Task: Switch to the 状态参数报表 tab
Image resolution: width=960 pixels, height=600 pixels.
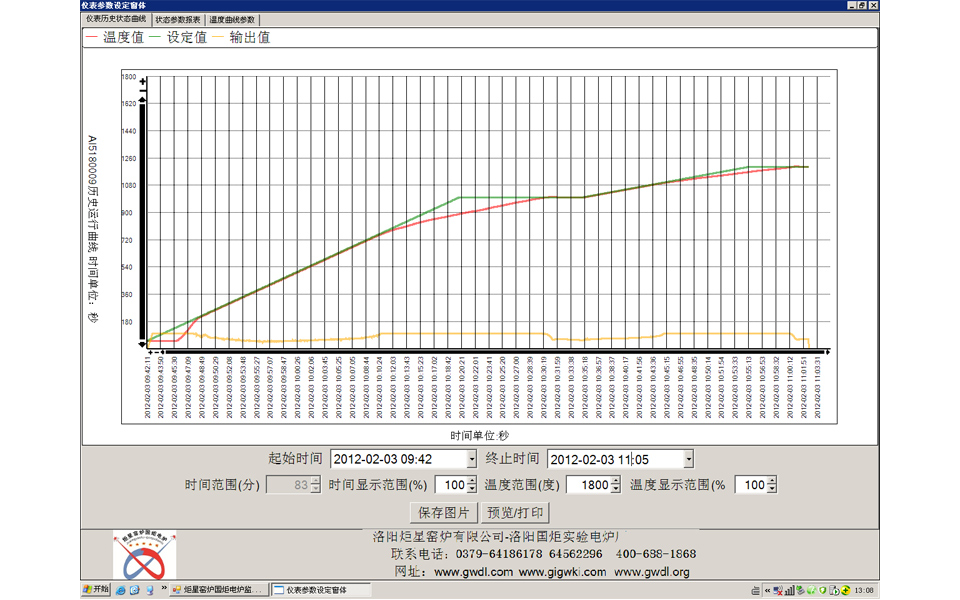Action: [178, 19]
